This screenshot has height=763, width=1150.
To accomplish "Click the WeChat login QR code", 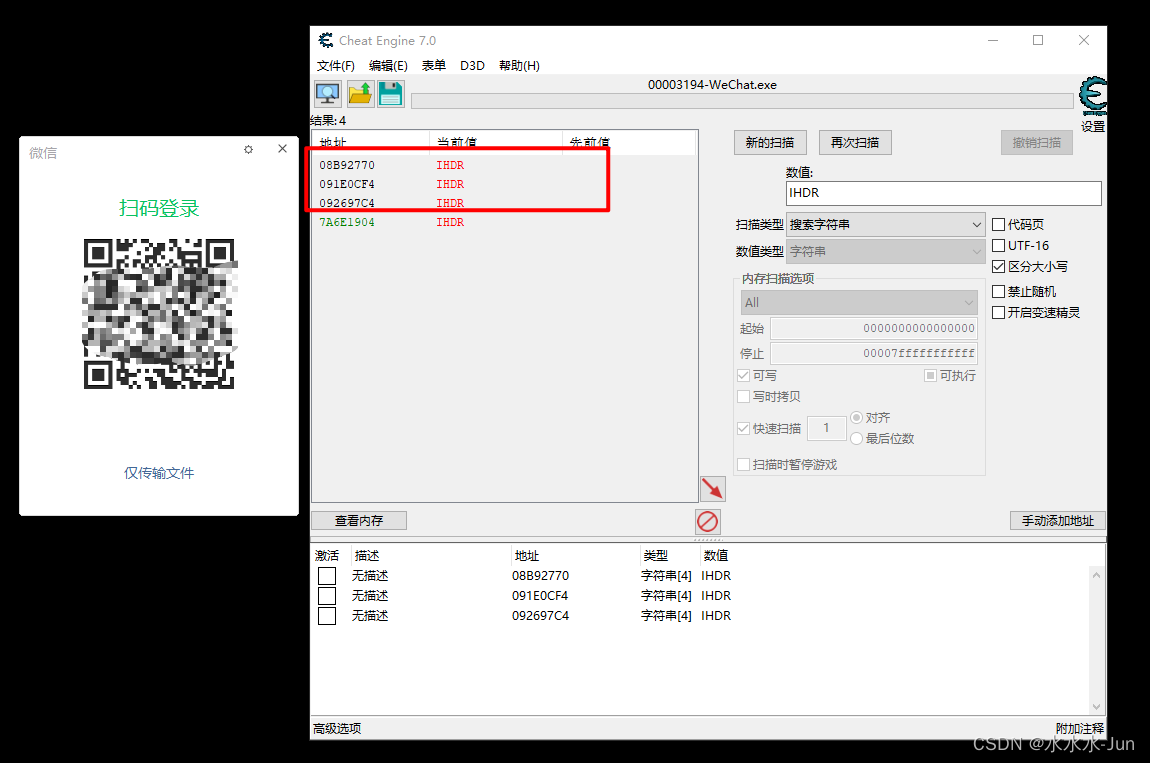I will (159, 314).
